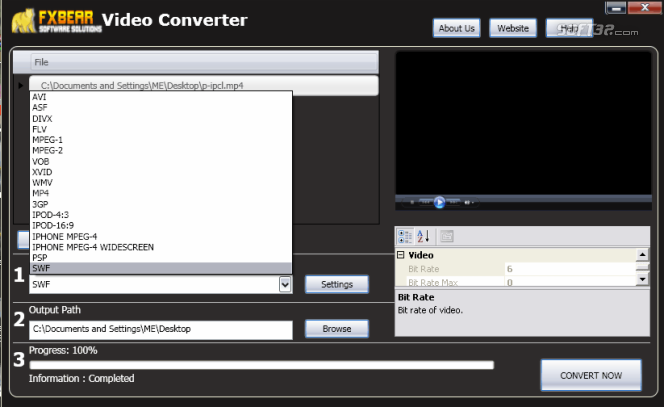
Task: Collapse the Video property category
Action: point(401,255)
